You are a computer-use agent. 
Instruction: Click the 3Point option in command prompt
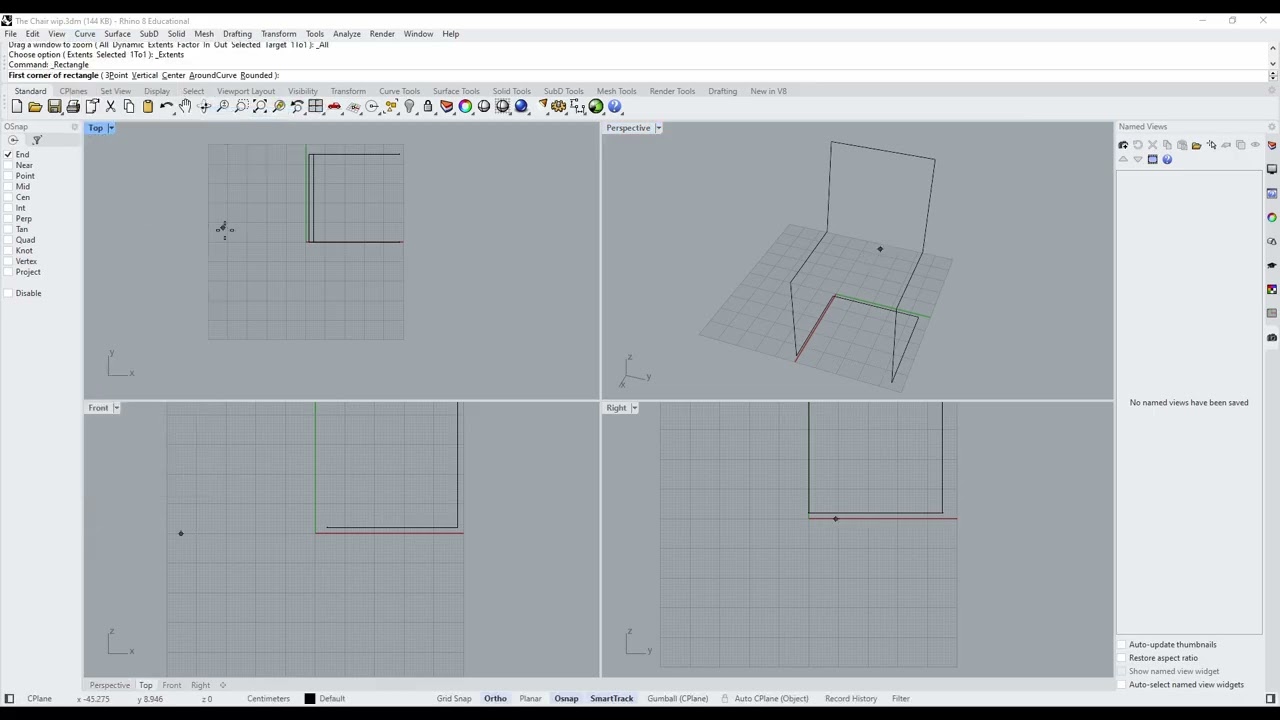coord(116,75)
